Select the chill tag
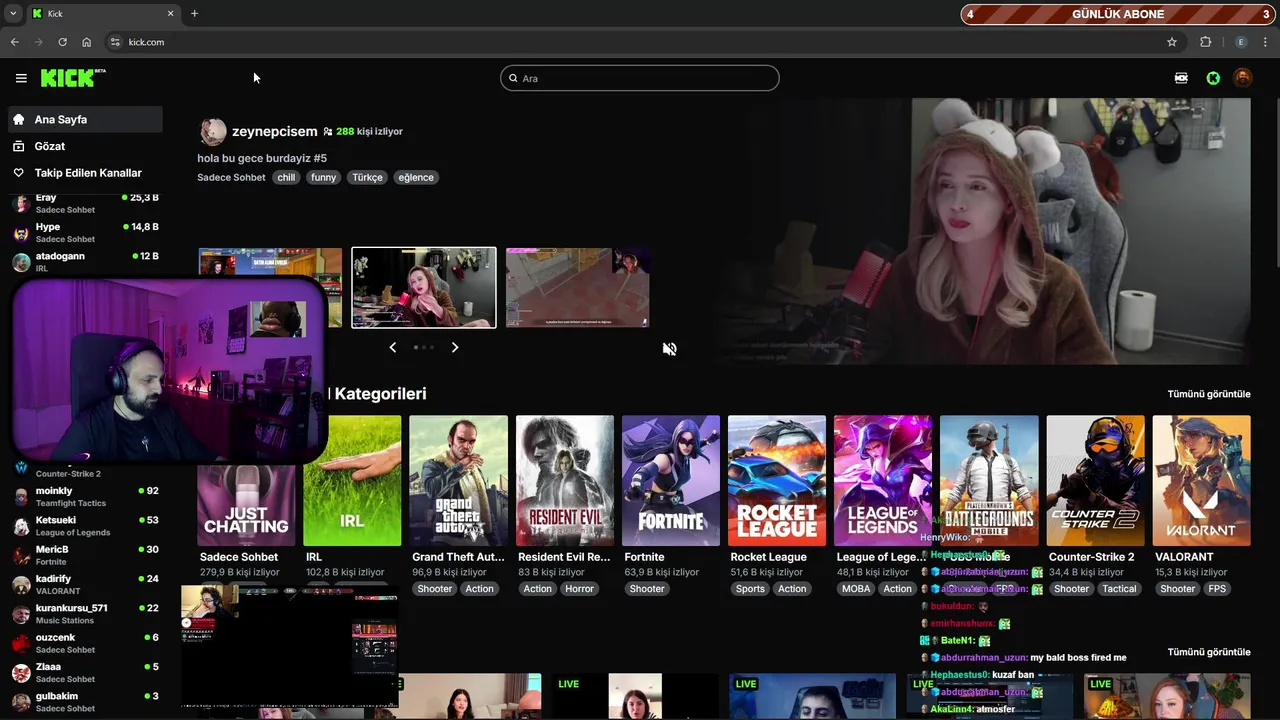 pos(286,177)
